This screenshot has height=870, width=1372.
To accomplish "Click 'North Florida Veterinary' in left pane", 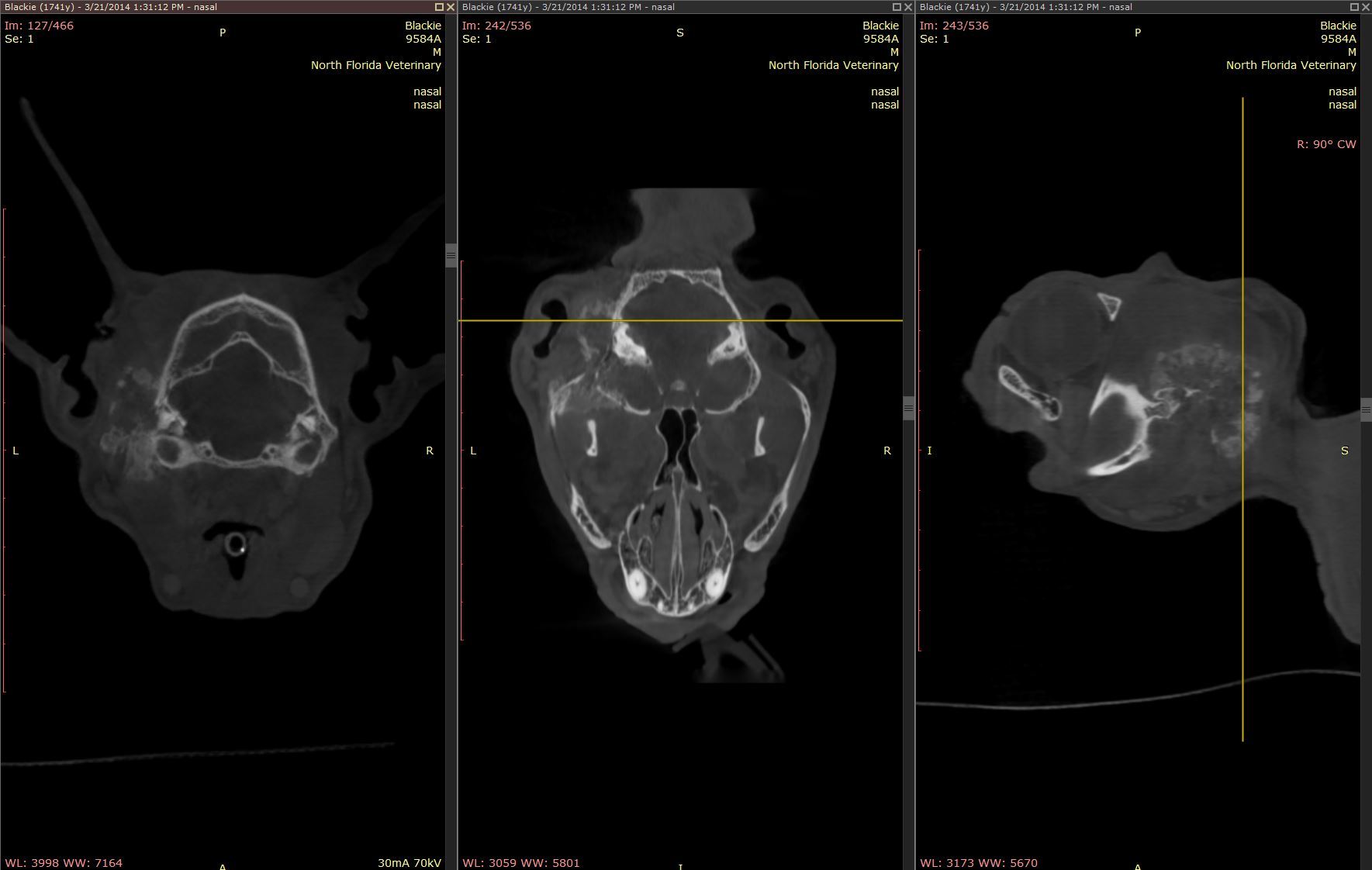I will (376, 65).
